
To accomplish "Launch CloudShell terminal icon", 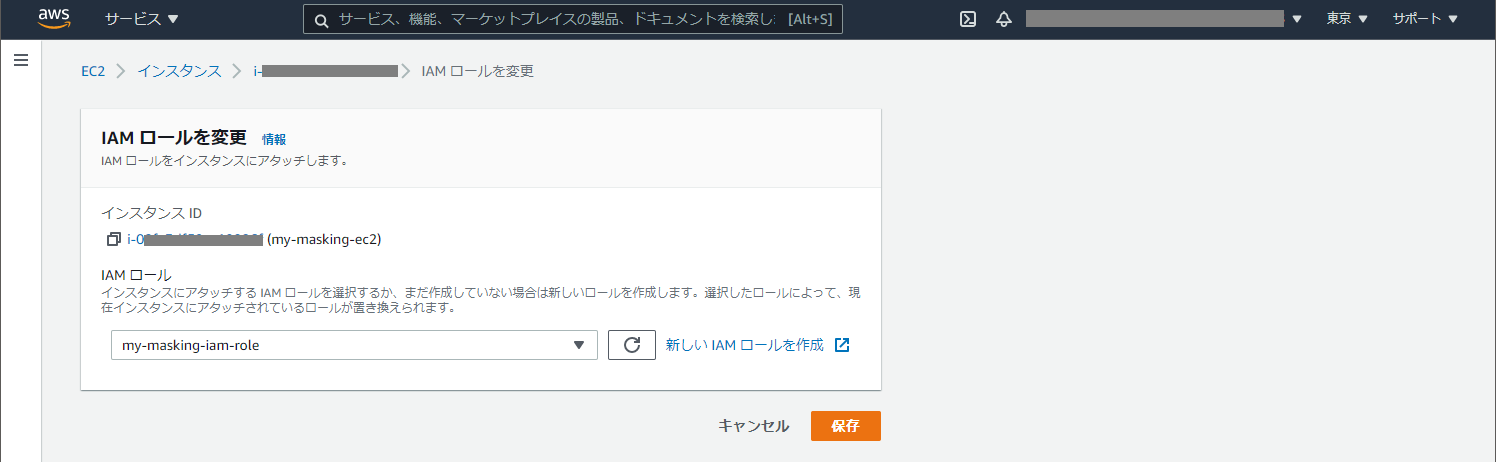I will coord(968,19).
